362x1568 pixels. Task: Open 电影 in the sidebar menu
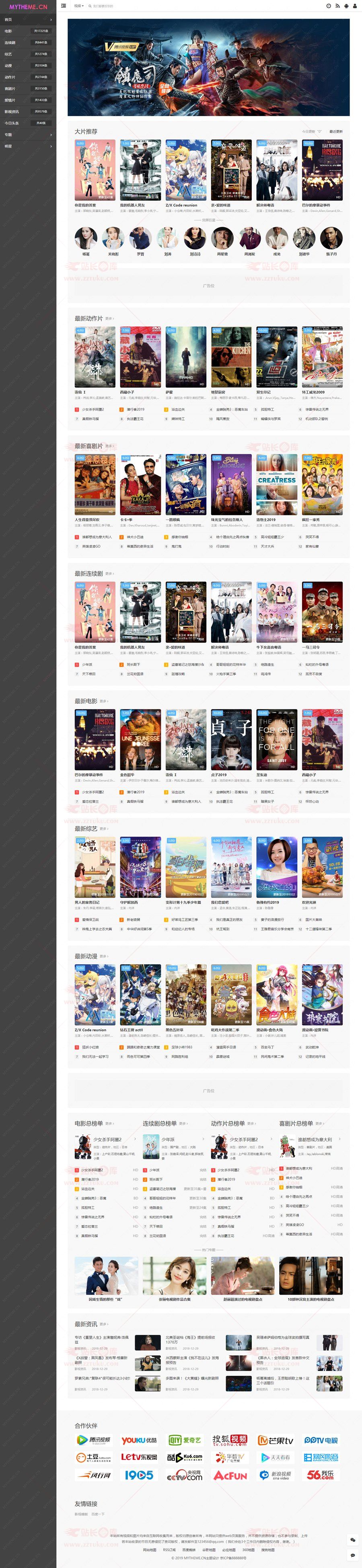28,31
